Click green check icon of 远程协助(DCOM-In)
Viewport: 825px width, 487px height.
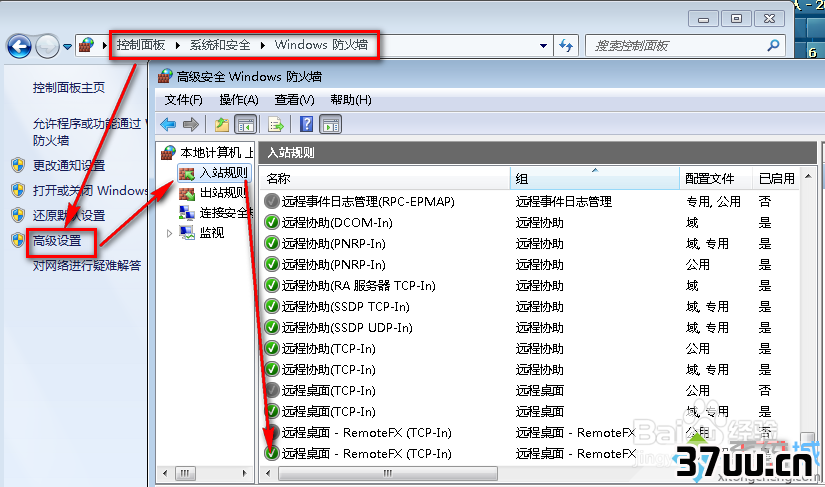click(x=271, y=222)
